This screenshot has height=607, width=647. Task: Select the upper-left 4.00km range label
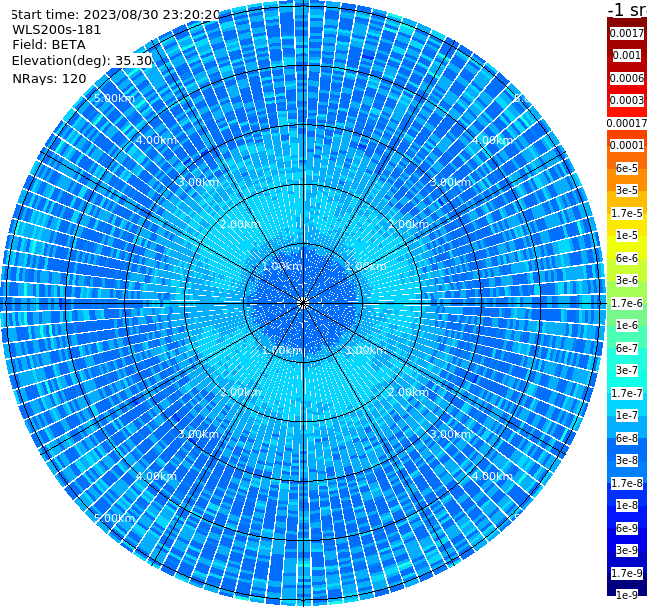tap(156, 140)
